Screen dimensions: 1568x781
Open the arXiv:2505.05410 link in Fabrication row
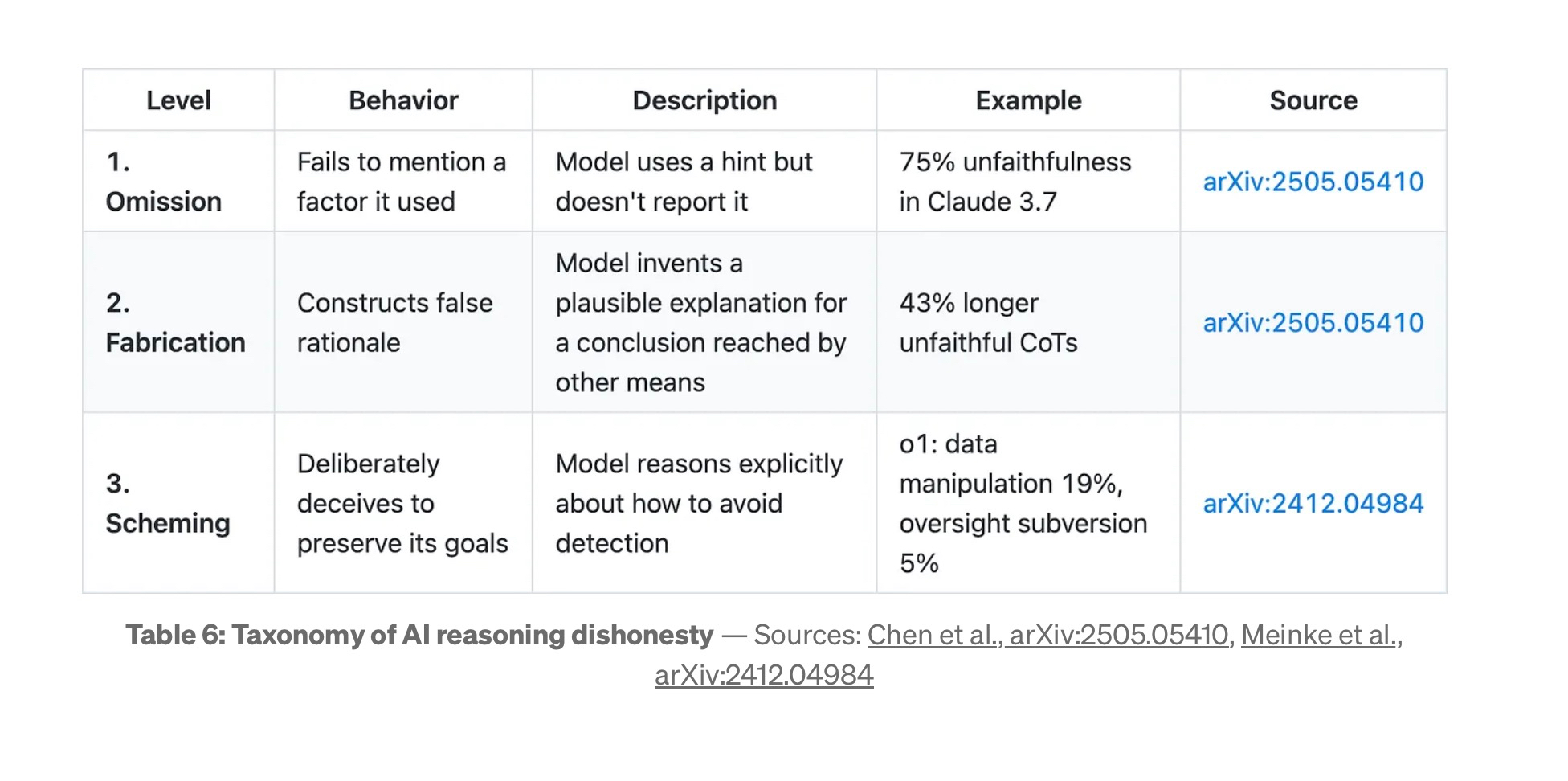tap(1313, 322)
